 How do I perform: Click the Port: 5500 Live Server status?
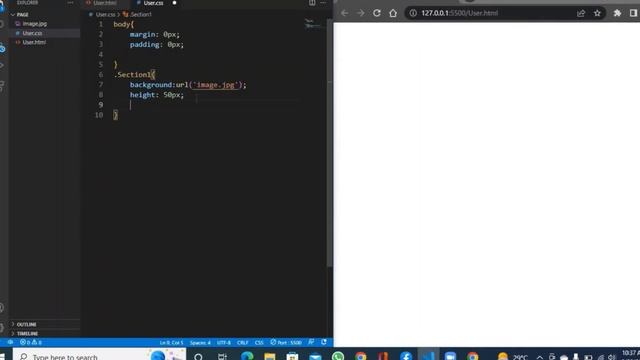[286, 342]
